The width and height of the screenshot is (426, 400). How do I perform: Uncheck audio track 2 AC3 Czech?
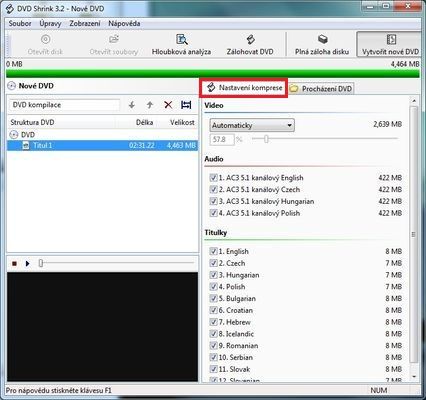(213, 189)
